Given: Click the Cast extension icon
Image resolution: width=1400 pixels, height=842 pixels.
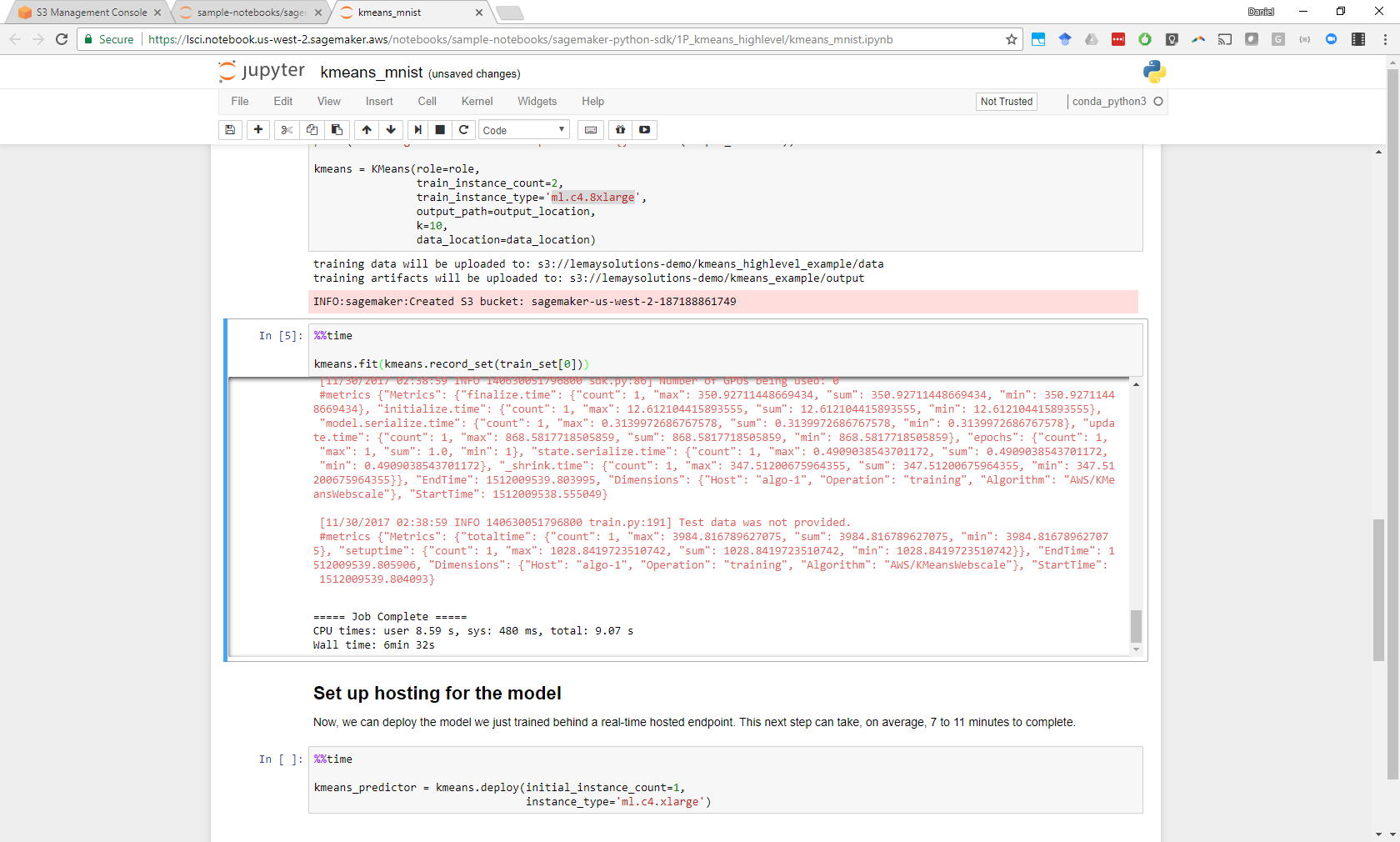Looking at the screenshot, I should (x=1225, y=39).
